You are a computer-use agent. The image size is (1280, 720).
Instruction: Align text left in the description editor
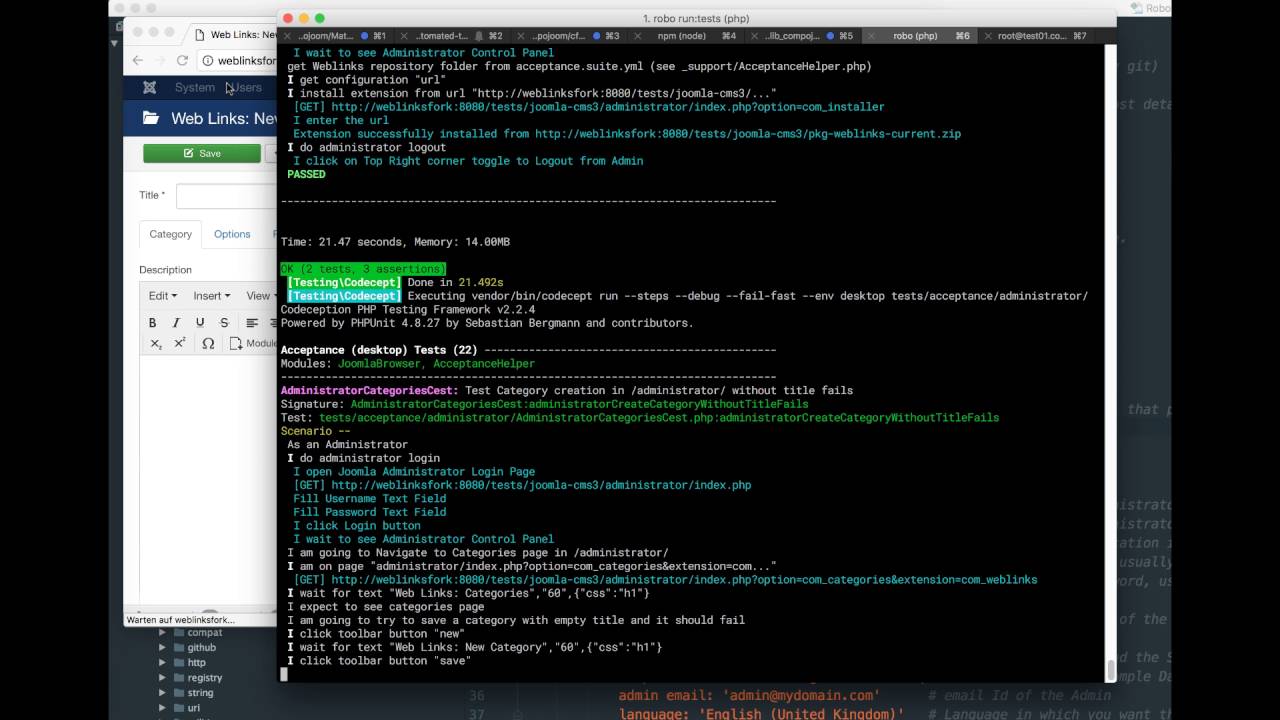(252, 323)
